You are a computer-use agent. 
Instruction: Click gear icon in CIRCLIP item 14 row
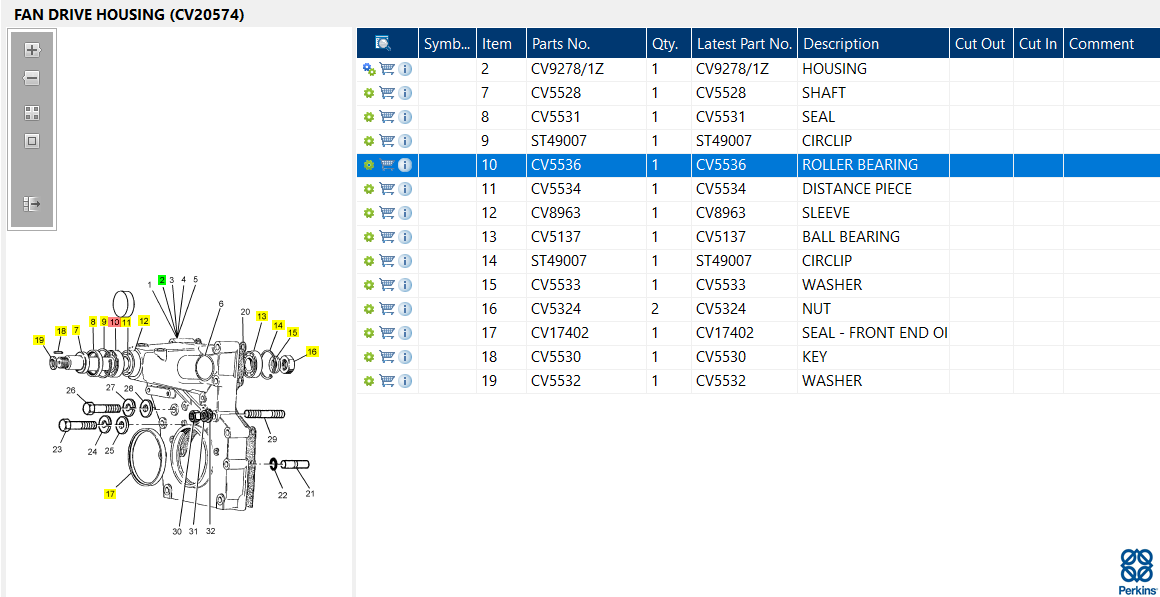tap(368, 260)
